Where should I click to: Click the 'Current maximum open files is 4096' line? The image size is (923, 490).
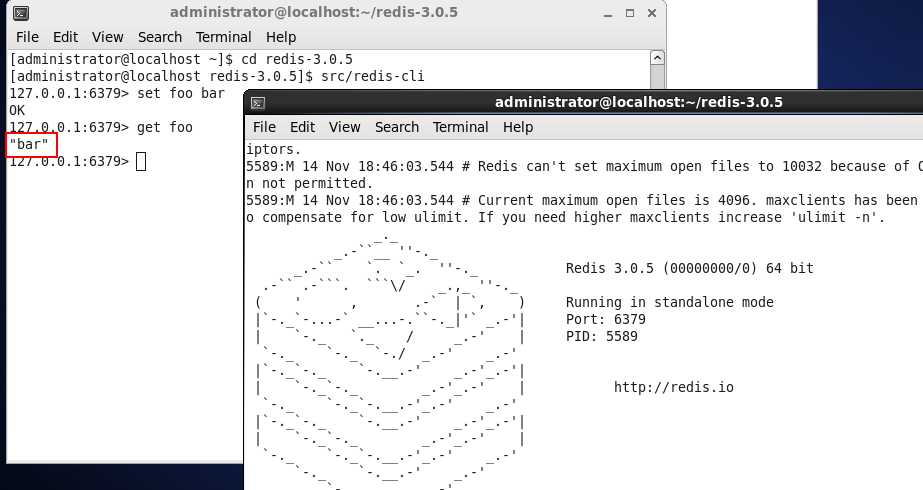(584, 200)
